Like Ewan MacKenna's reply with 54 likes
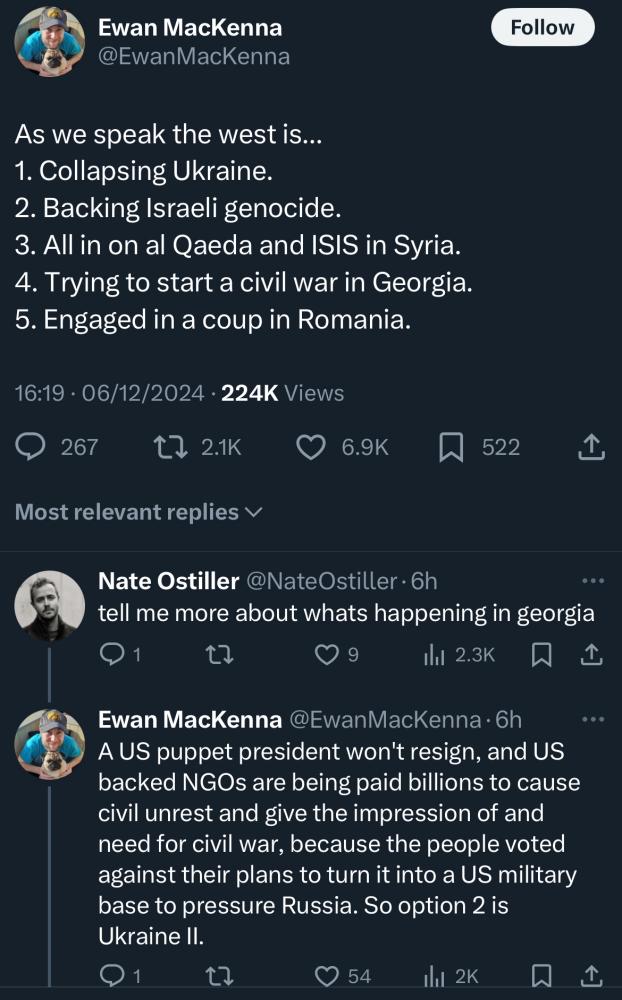The height and width of the screenshot is (1000, 622). [x=327, y=975]
